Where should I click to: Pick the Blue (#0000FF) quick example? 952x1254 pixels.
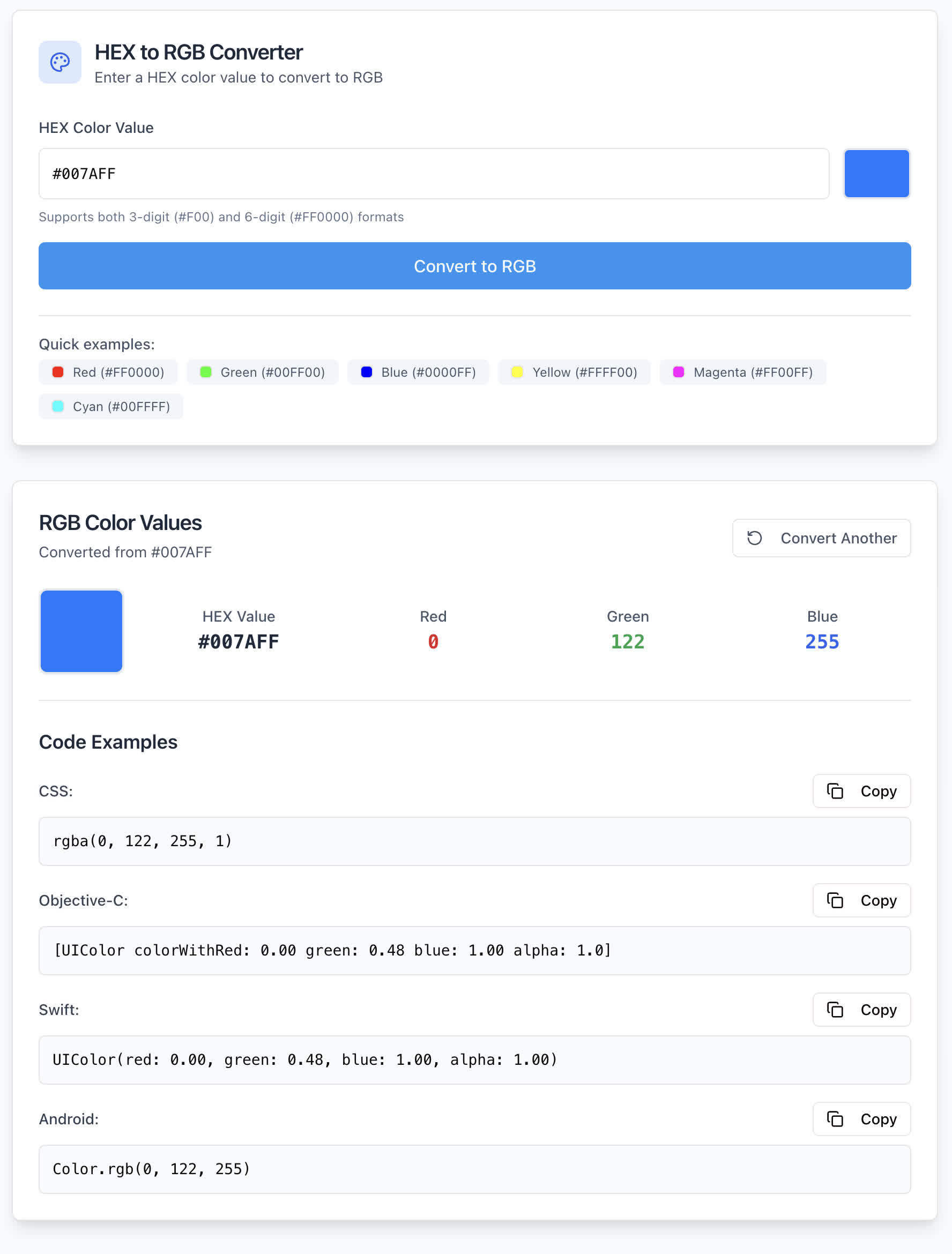(419, 372)
